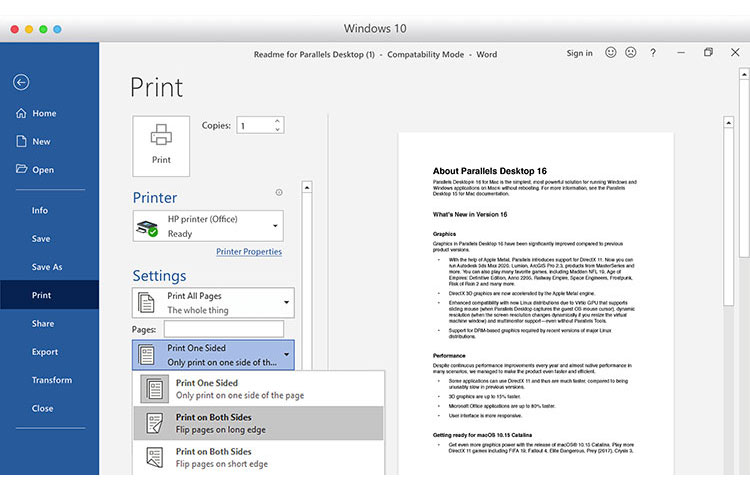The width and height of the screenshot is (750, 490).
Task: Click the HP printer status icon
Action: (x=147, y=227)
